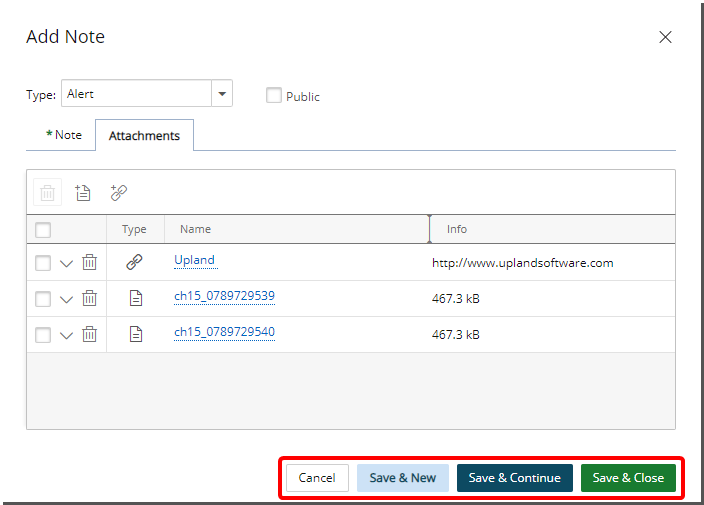Viewport: 704px width, 505px height.
Task: Open the Upland link
Action: click(194, 260)
